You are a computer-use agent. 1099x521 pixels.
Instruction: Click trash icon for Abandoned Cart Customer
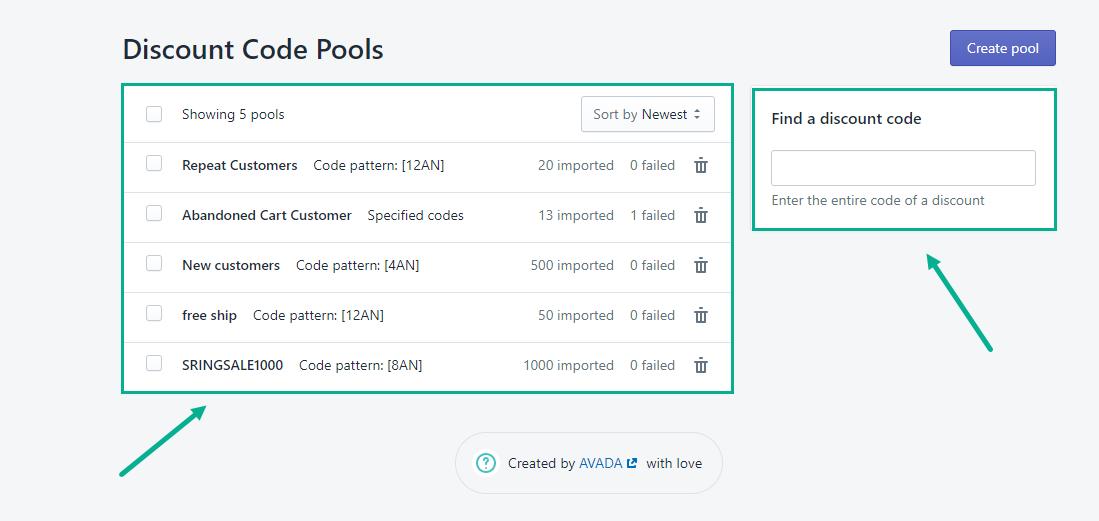(x=701, y=216)
